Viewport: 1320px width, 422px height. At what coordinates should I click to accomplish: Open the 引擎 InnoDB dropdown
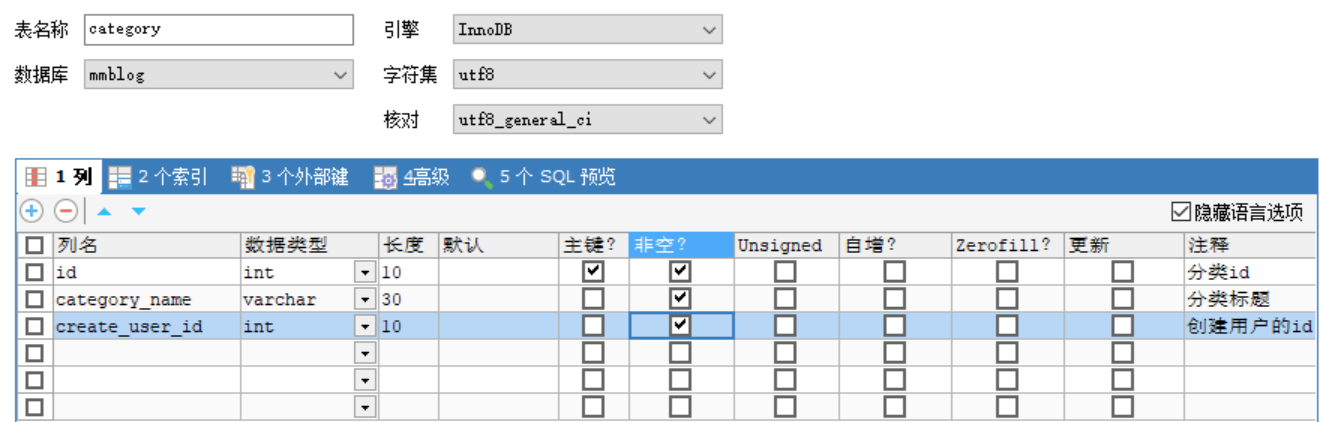pyautogui.click(x=587, y=30)
